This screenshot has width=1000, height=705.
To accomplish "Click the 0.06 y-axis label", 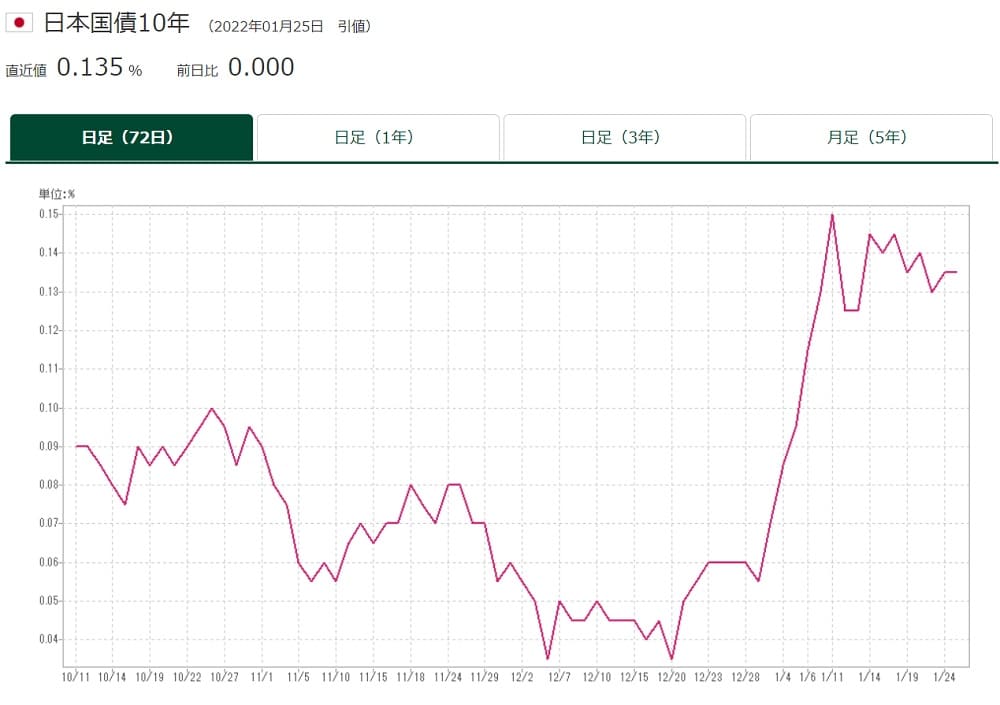I will coord(49,562).
